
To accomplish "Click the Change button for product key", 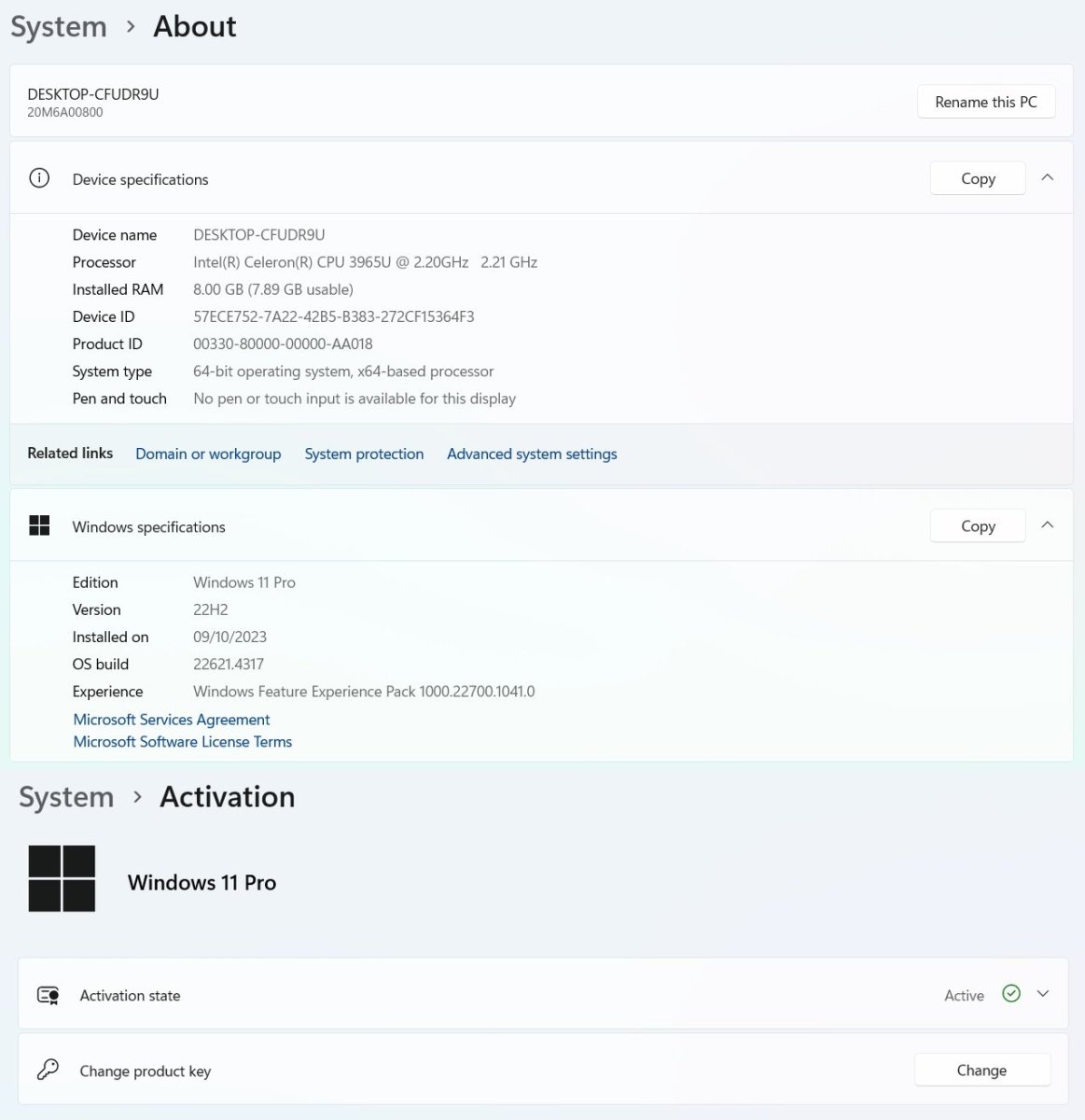I will tap(981, 1071).
